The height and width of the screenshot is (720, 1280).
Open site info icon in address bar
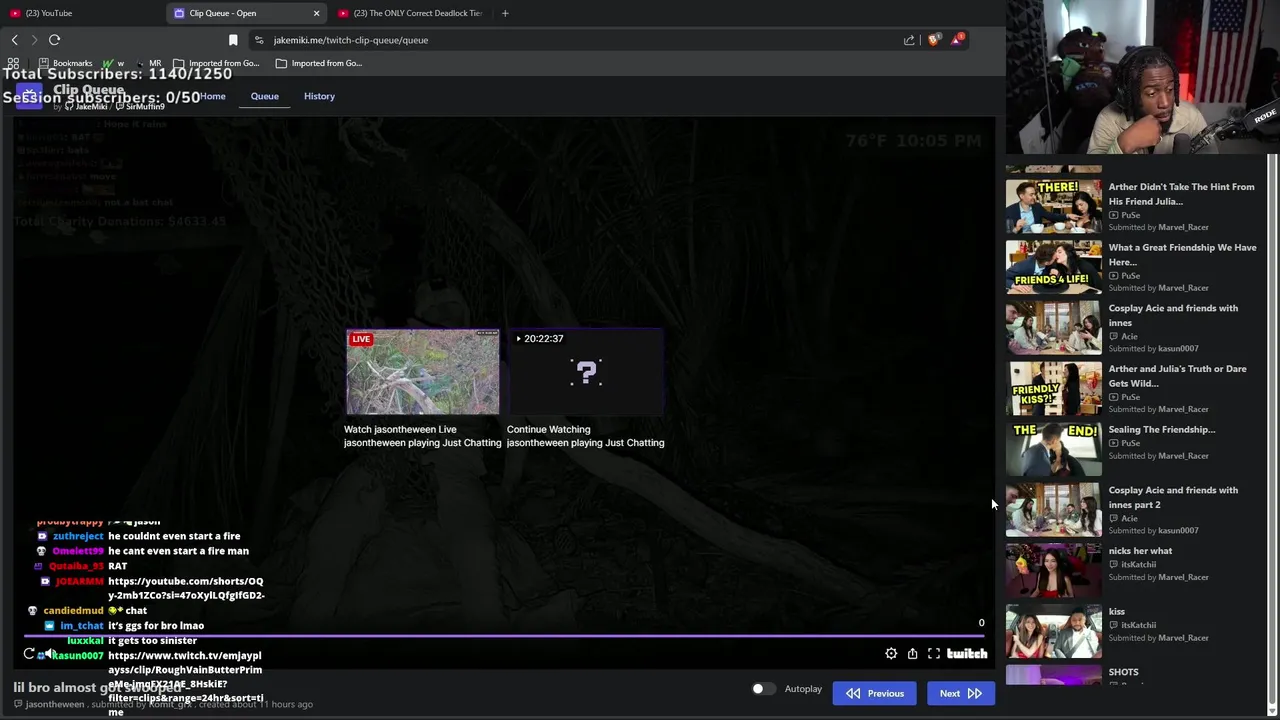(x=259, y=40)
